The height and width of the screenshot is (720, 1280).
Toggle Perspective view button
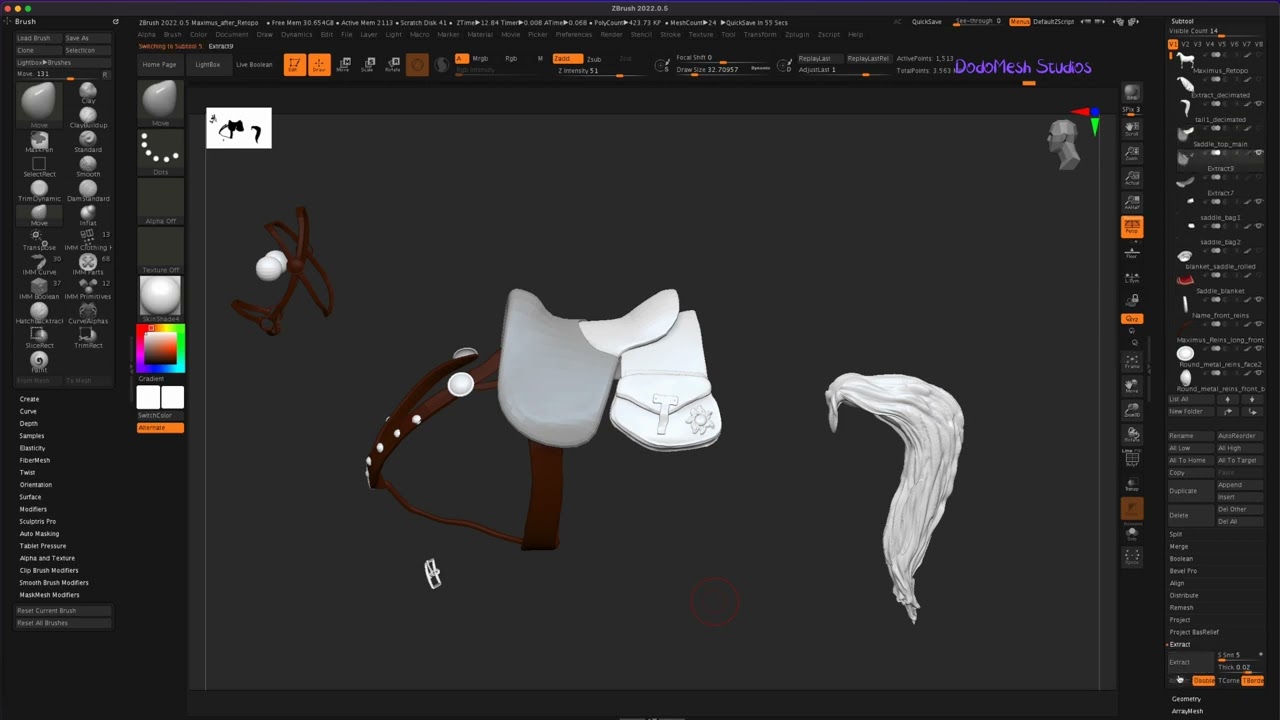click(1132, 226)
